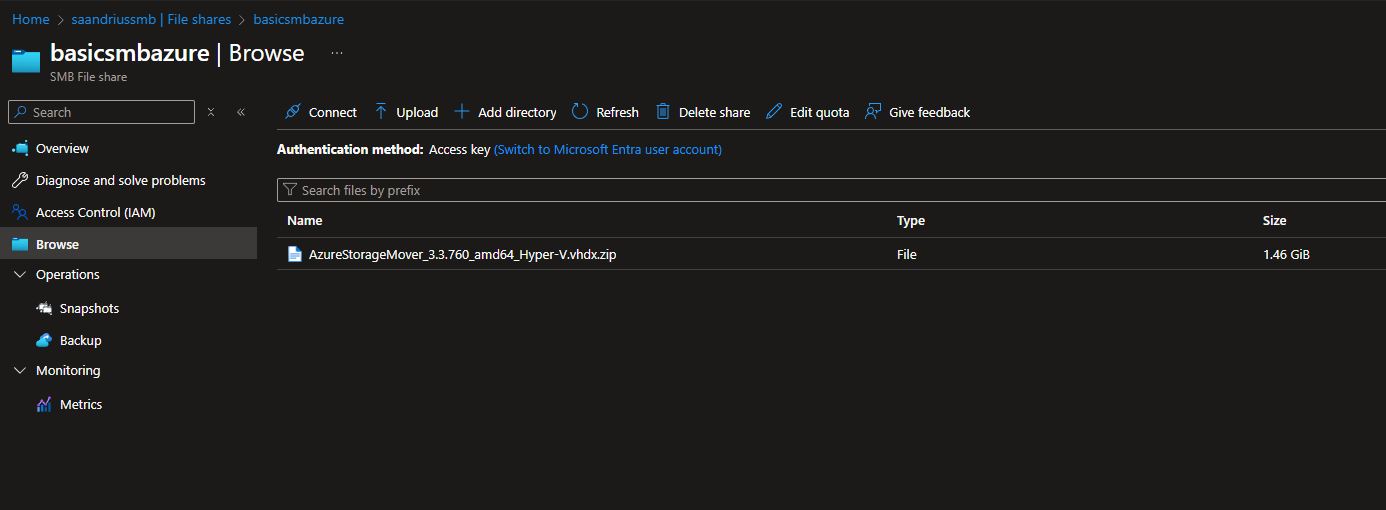Click the Access Control people icon
The image size is (1386, 510).
click(20, 212)
